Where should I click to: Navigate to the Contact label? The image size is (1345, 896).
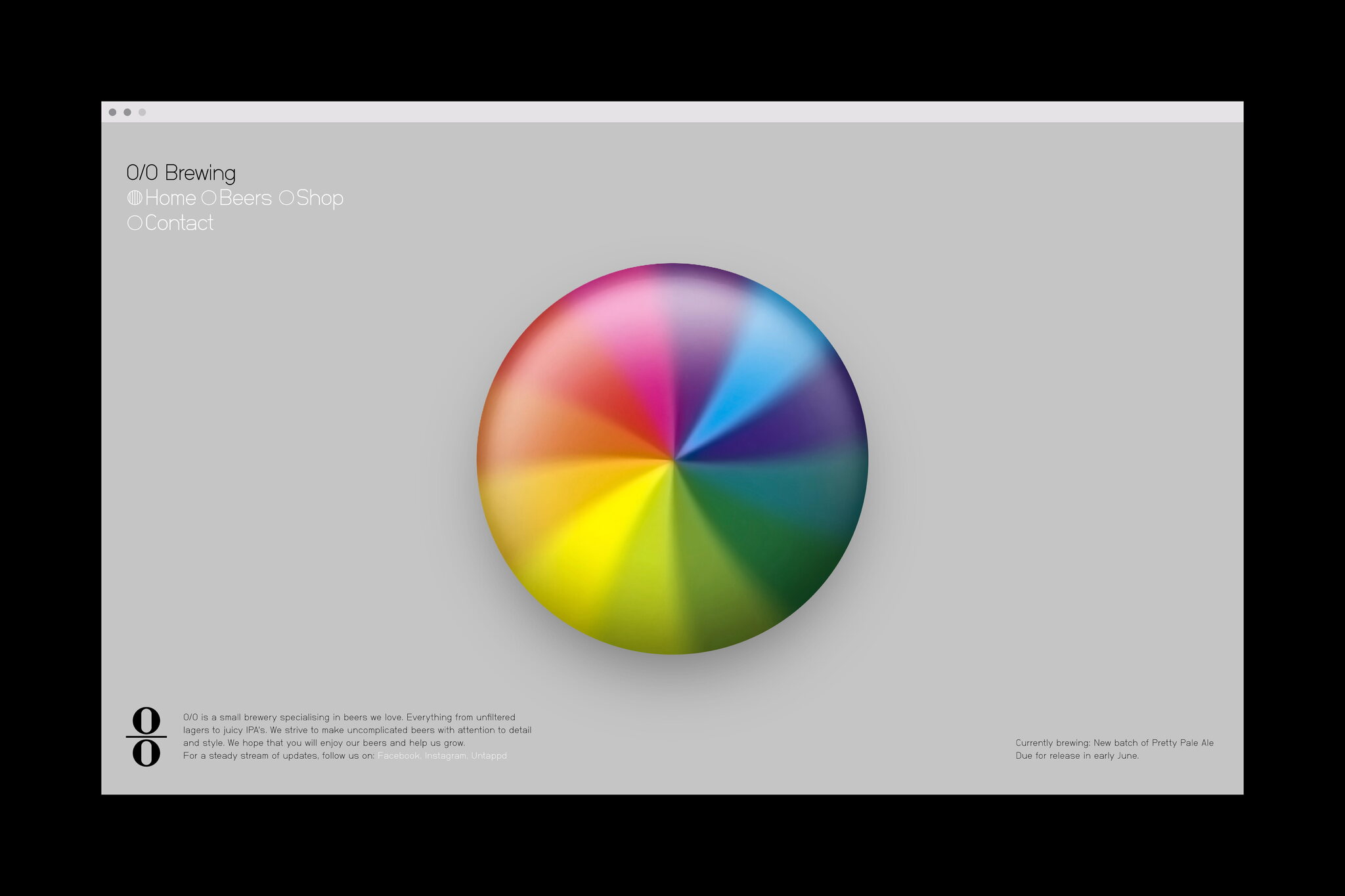179,223
